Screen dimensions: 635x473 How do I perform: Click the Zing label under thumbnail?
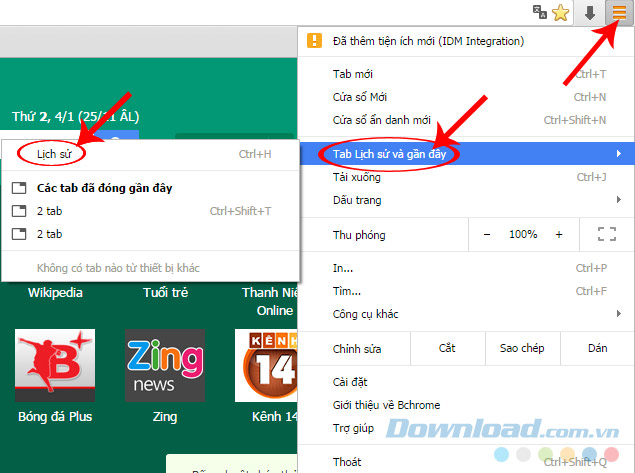(x=165, y=417)
